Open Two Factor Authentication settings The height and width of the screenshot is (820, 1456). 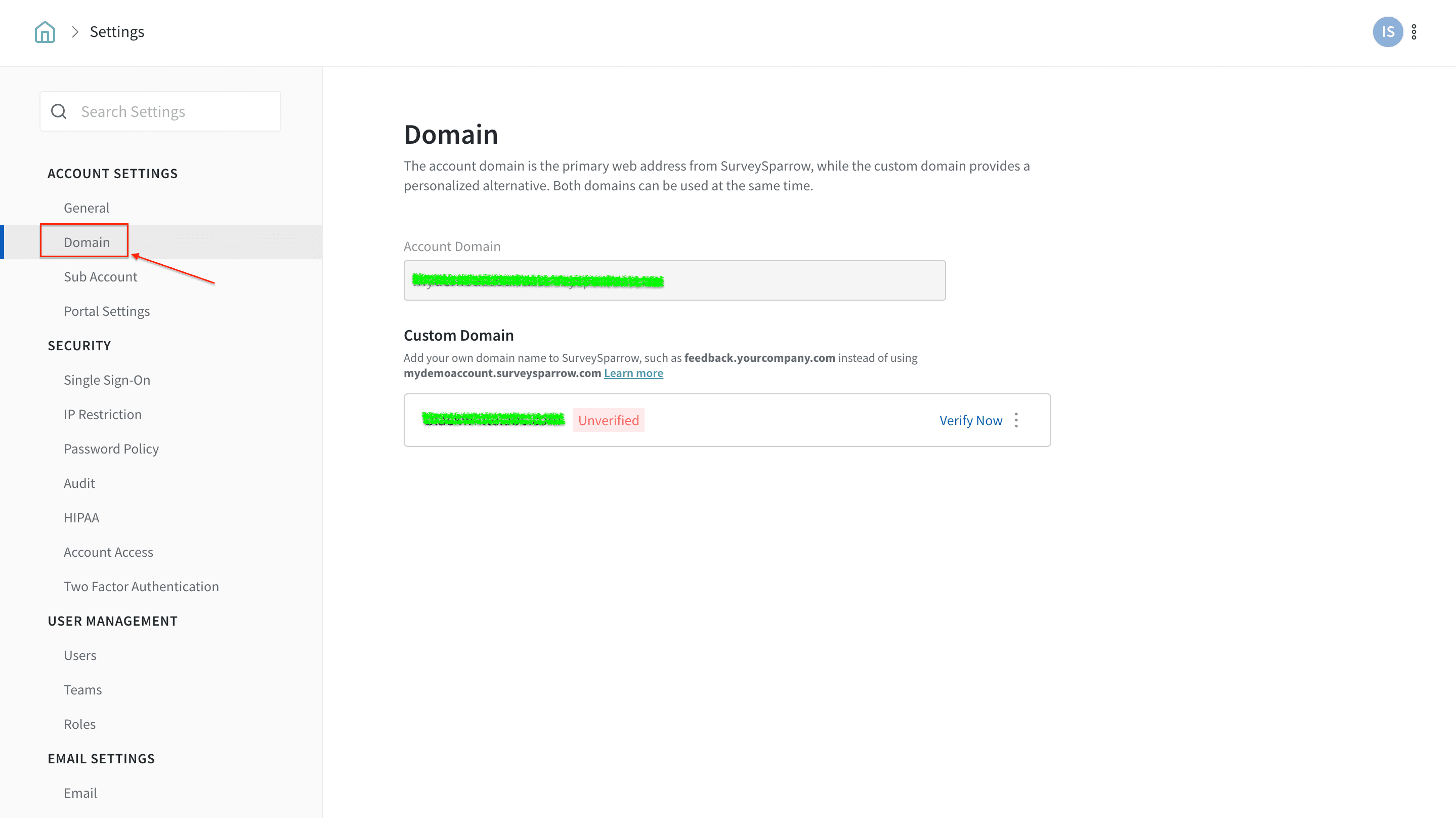click(141, 587)
